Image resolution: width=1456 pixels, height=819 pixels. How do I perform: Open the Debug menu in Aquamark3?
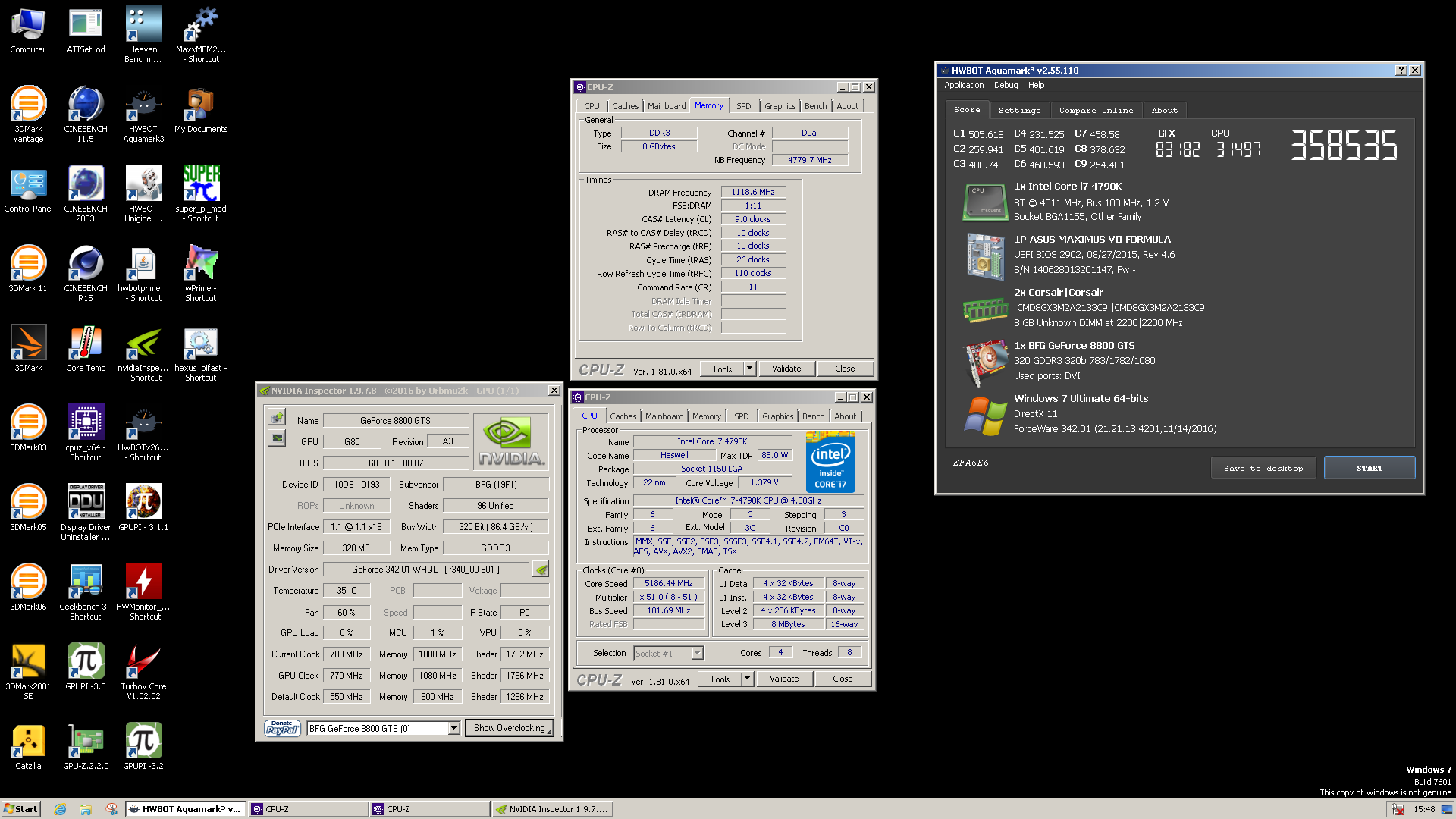(1006, 86)
